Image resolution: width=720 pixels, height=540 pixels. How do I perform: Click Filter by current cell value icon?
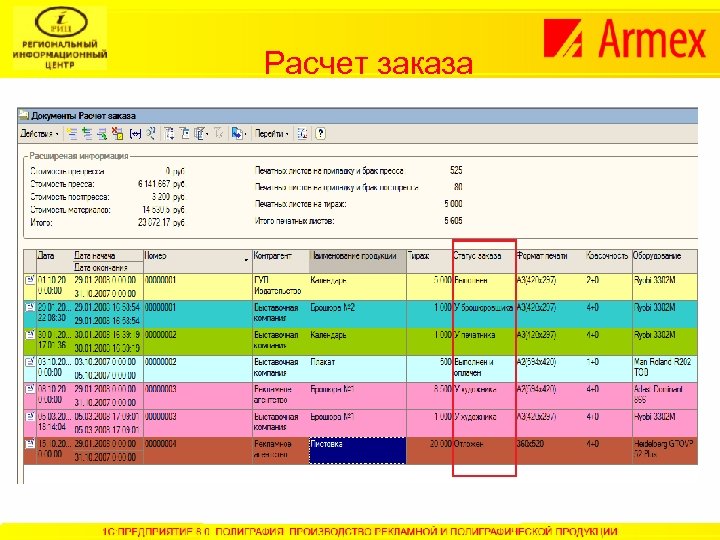[x=185, y=134]
